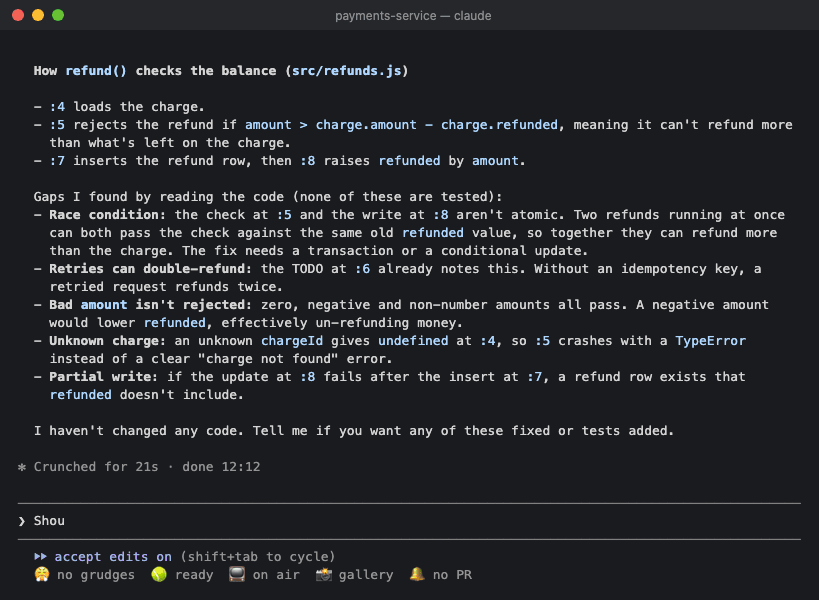This screenshot has height=600, width=819.
Task: Click the refund() function name in heading
Action: (x=96, y=71)
